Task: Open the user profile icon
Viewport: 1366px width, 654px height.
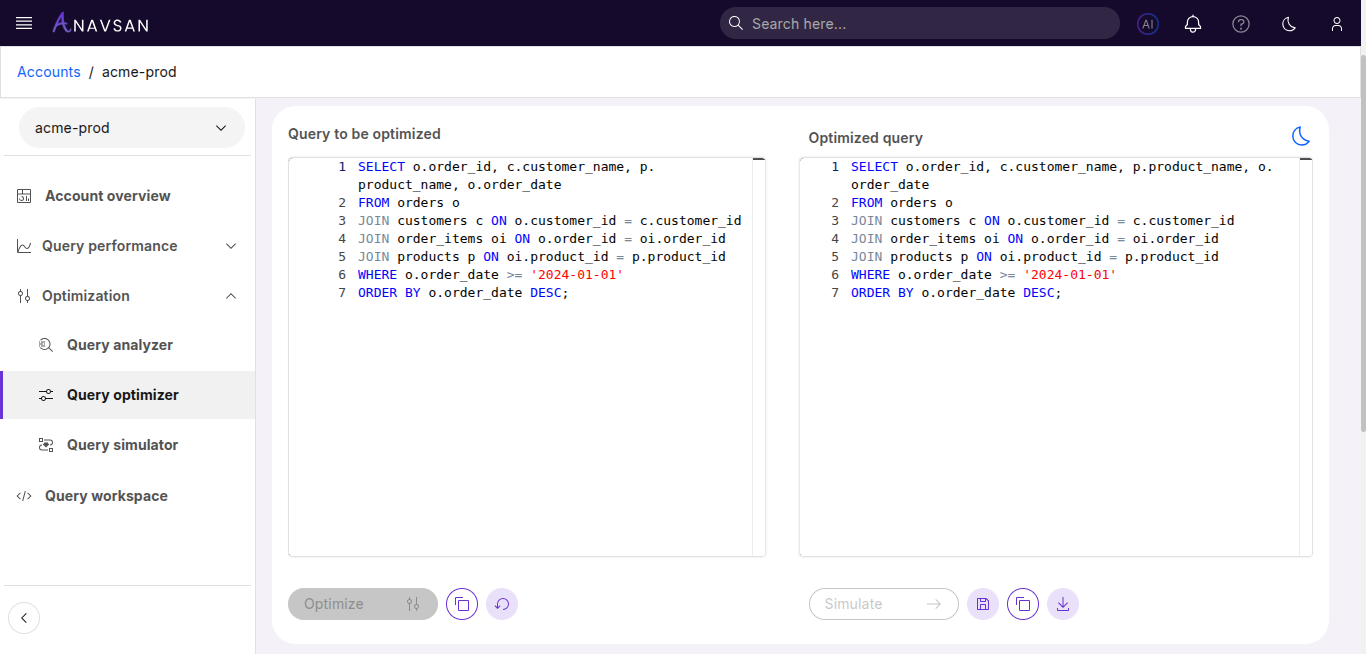Action: [1337, 23]
